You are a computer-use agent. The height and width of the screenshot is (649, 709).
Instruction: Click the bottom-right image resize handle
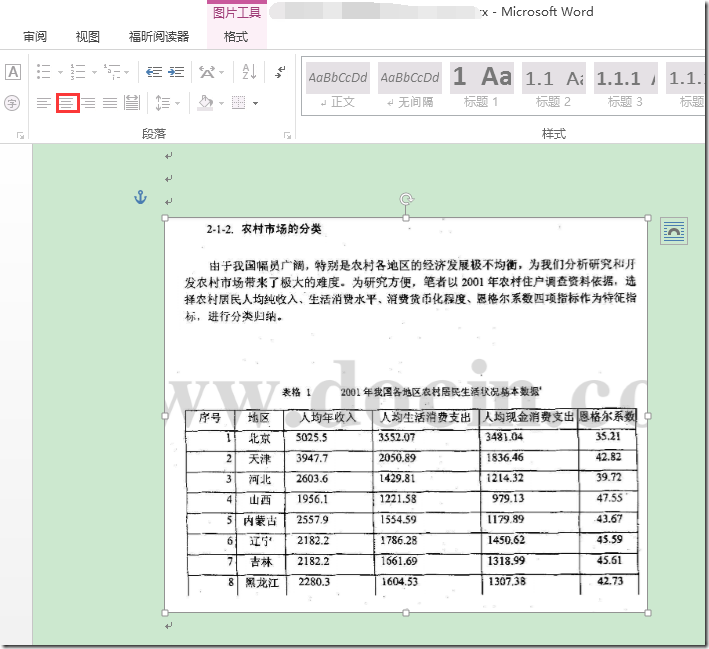[648, 613]
